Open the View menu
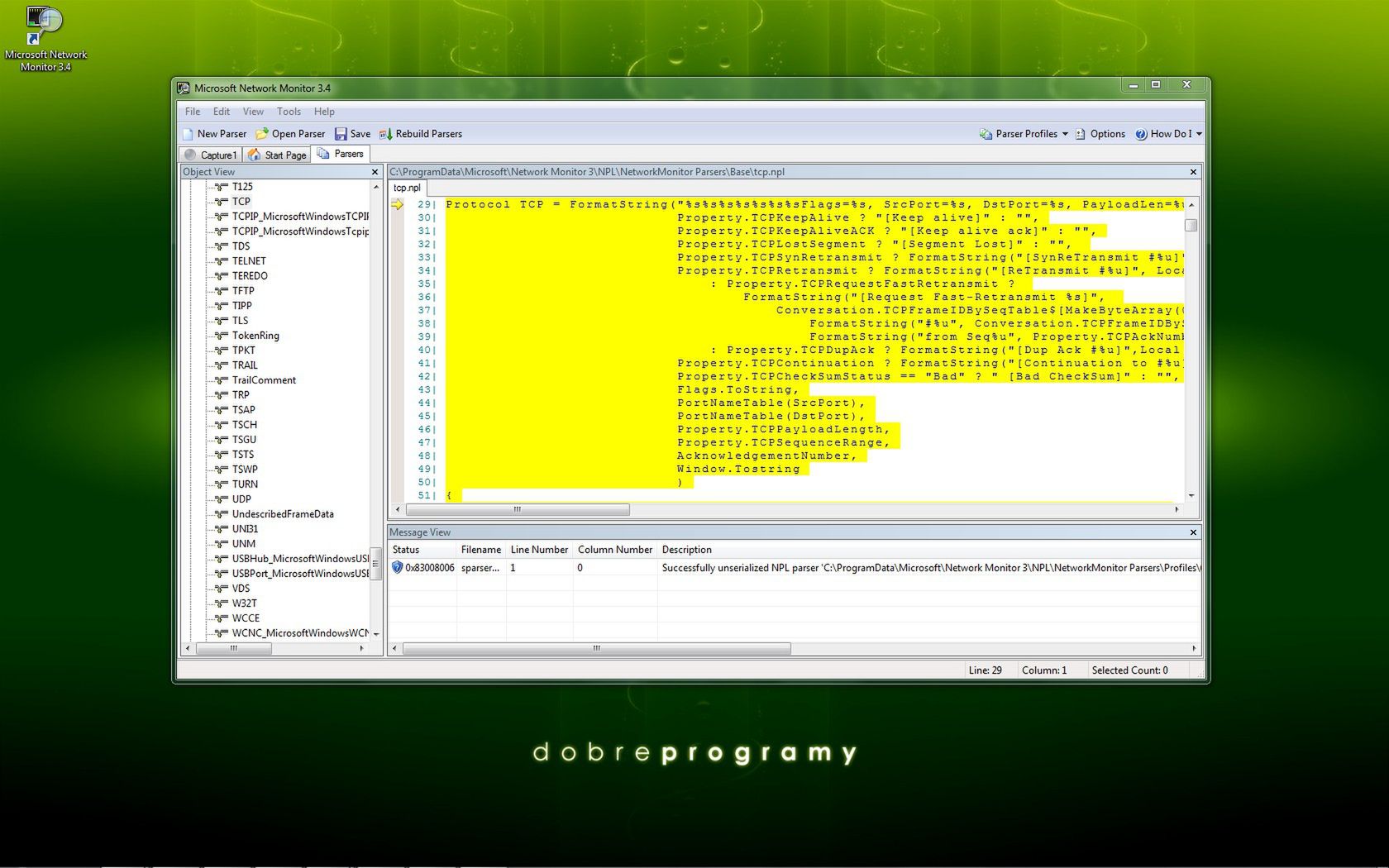This screenshot has height=868, width=1389. [x=253, y=112]
